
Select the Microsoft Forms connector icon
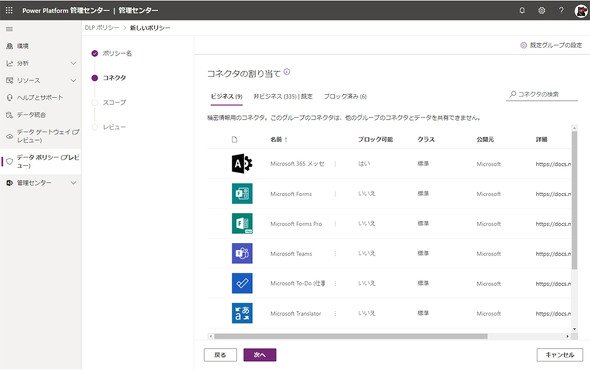(242, 193)
